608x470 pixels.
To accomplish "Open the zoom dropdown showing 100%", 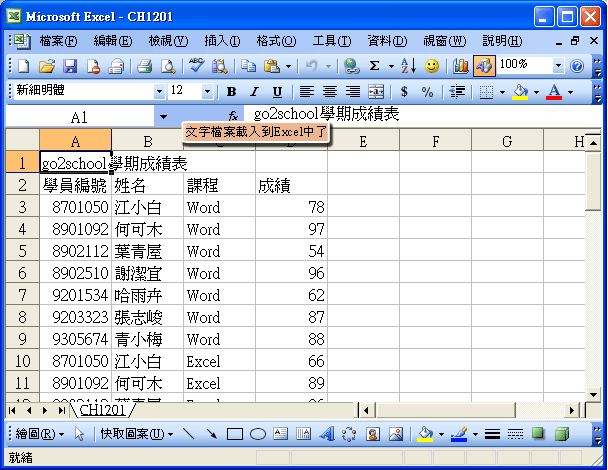I will (558, 66).
